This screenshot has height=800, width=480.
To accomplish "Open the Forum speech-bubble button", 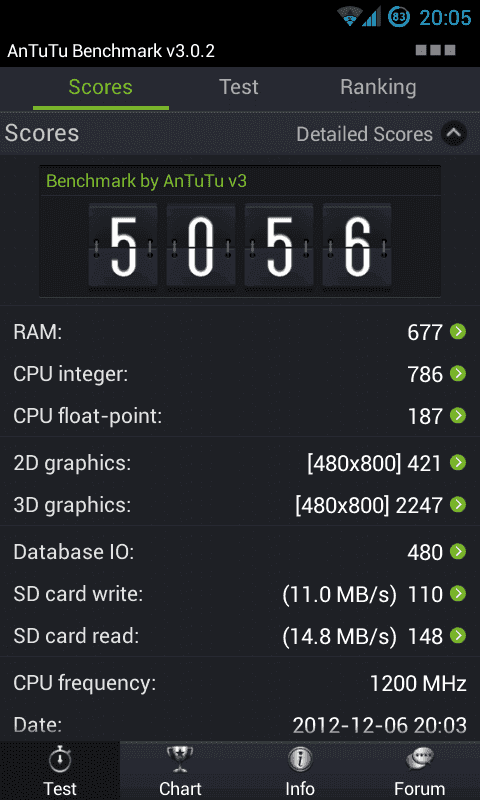I will [x=420, y=771].
